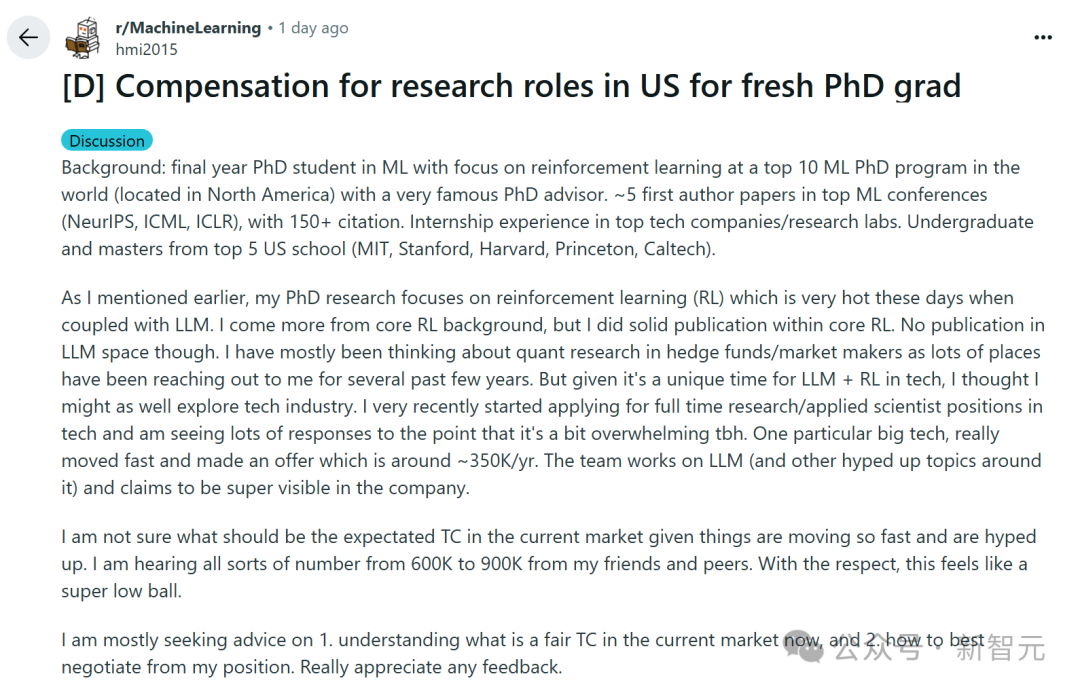The width and height of the screenshot is (1080, 691).
Task: Open the three-dot post options menu
Action: pyautogui.click(x=1043, y=38)
